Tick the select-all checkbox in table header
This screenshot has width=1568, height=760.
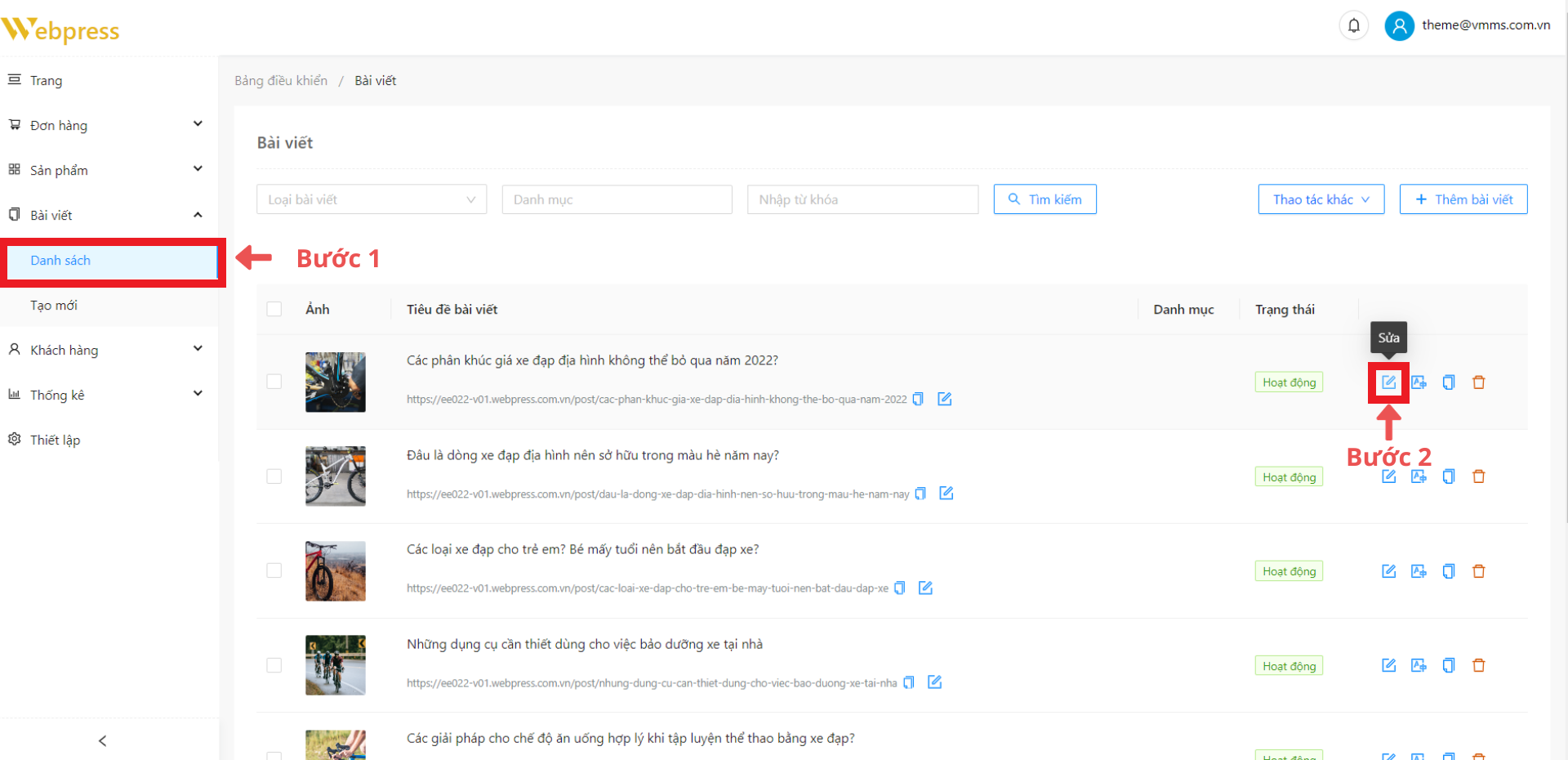click(274, 309)
